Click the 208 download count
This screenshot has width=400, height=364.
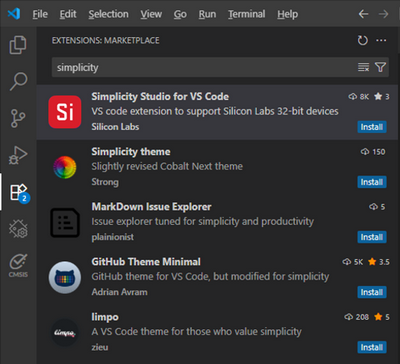[356, 317]
